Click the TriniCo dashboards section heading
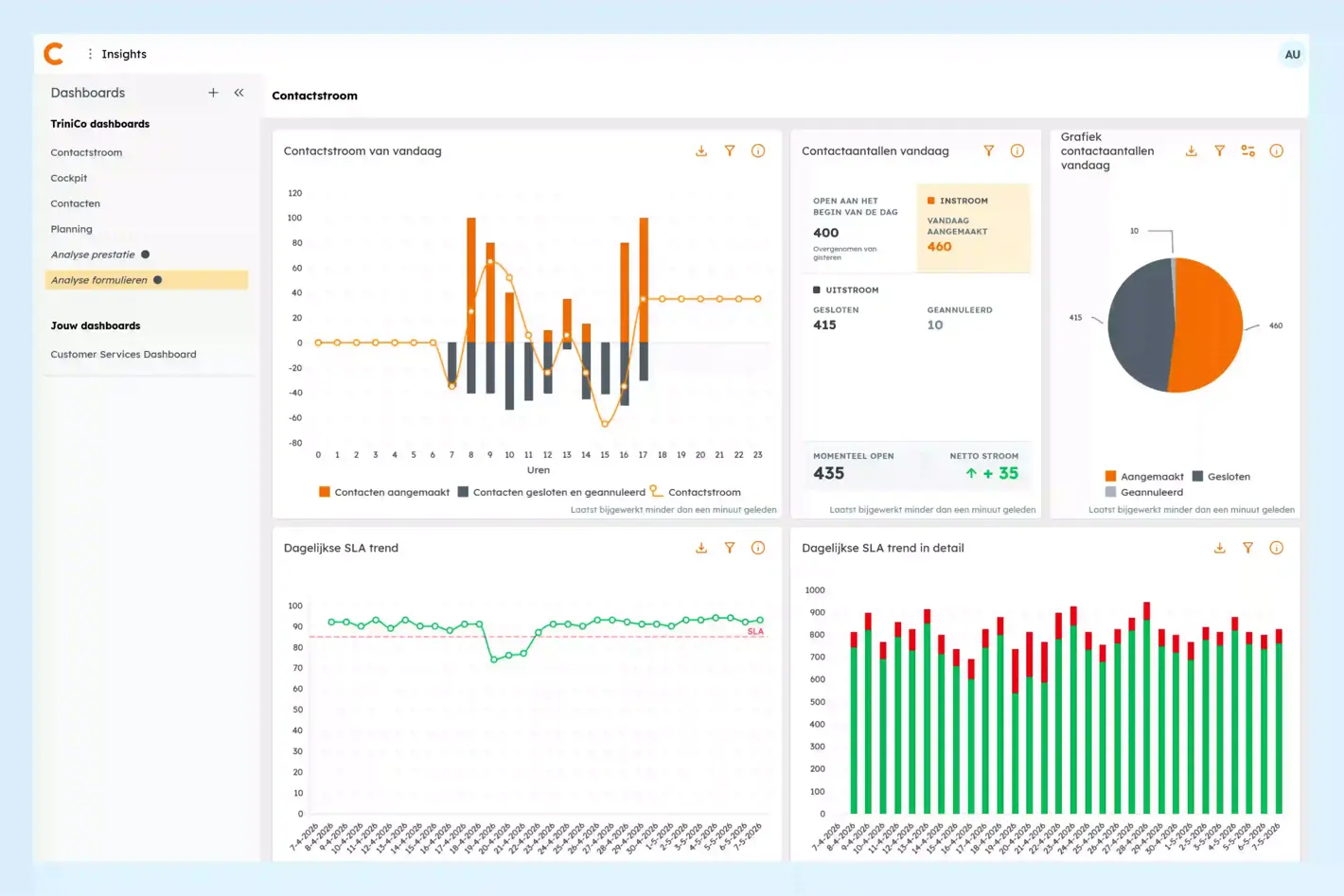 coord(100,124)
